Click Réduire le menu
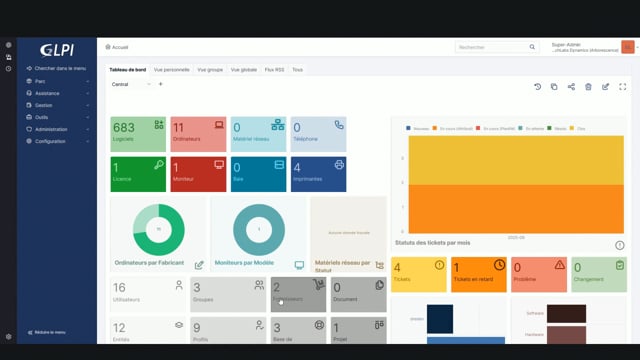Image resolution: width=640 pixels, height=360 pixels. pyautogui.click(x=47, y=332)
